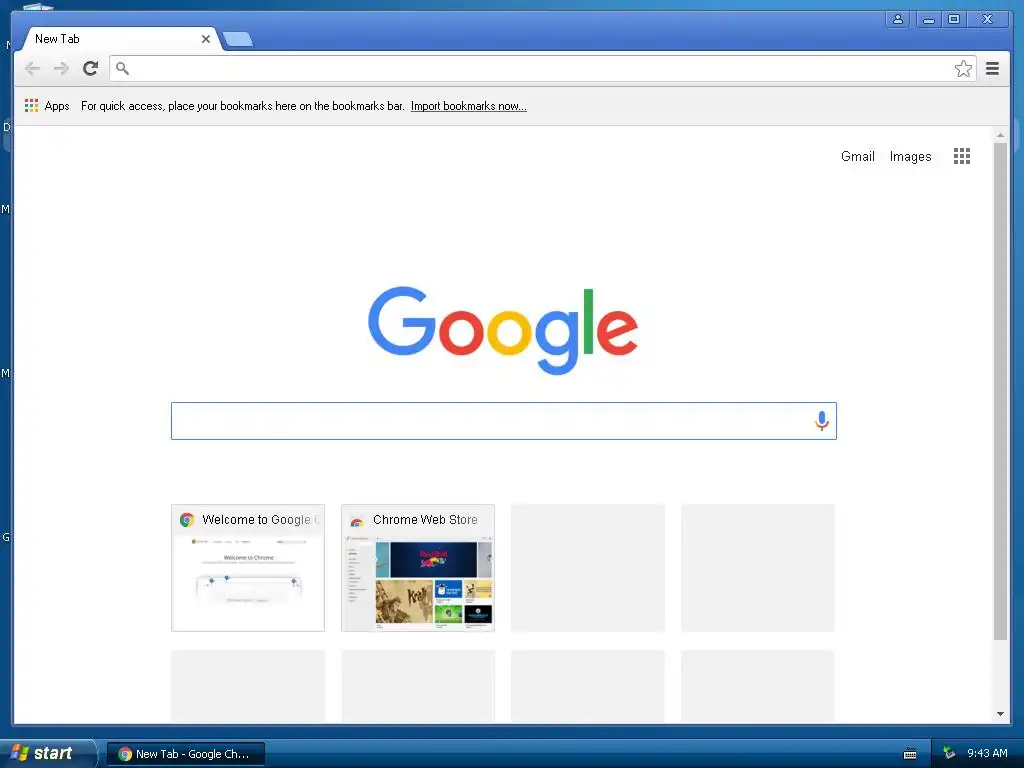Click the Import bookmarks now link
The image size is (1024, 768).
click(468, 106)
